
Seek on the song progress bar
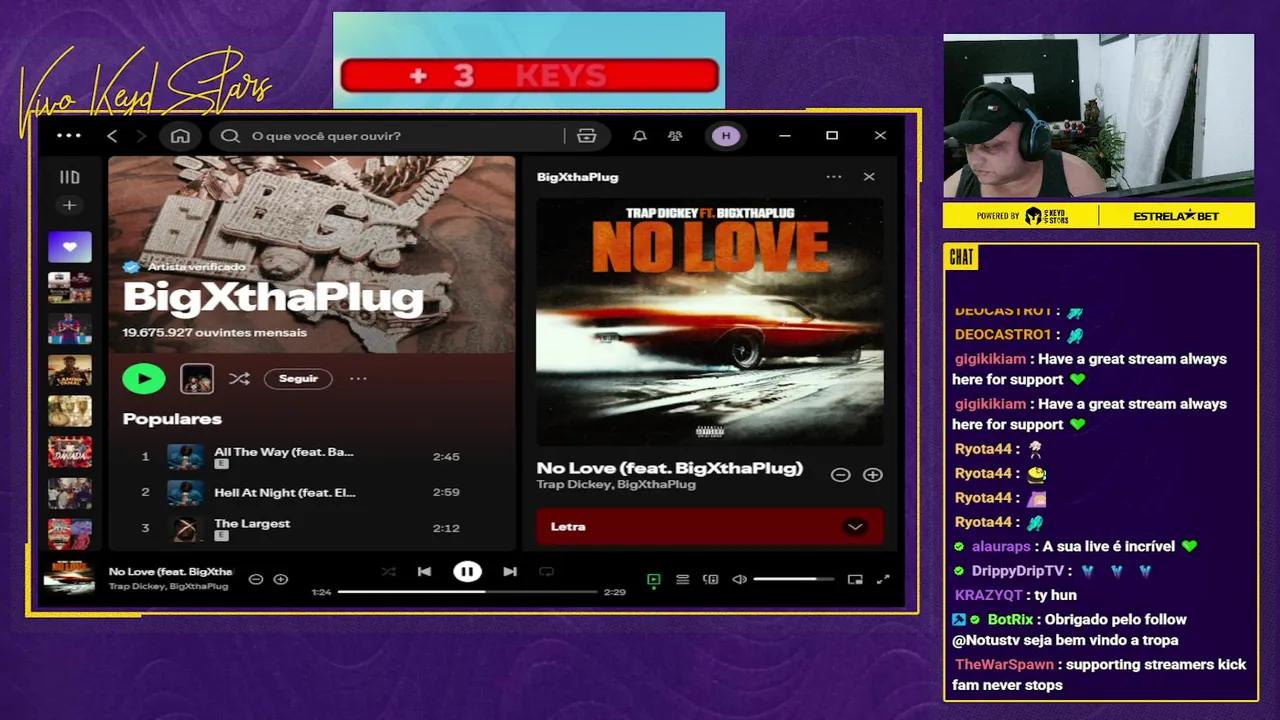pyautogui.click(x=467, y=592)
